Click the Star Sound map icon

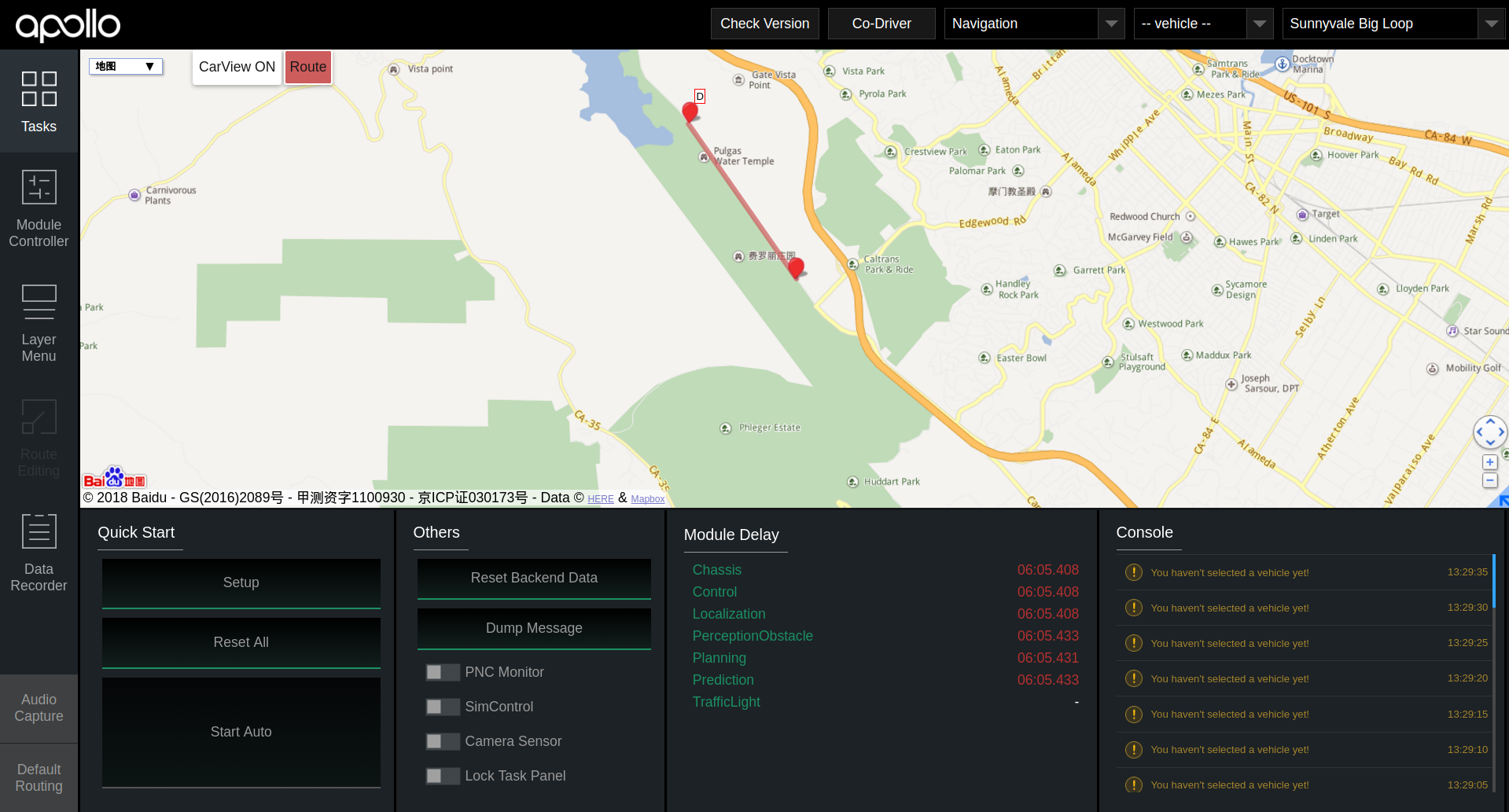pos(1452,331)
